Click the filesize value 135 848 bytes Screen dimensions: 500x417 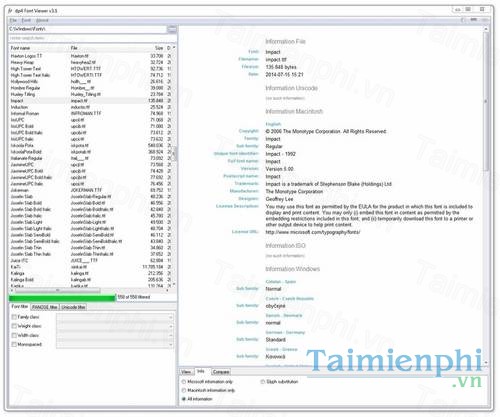tap(281, 67)
